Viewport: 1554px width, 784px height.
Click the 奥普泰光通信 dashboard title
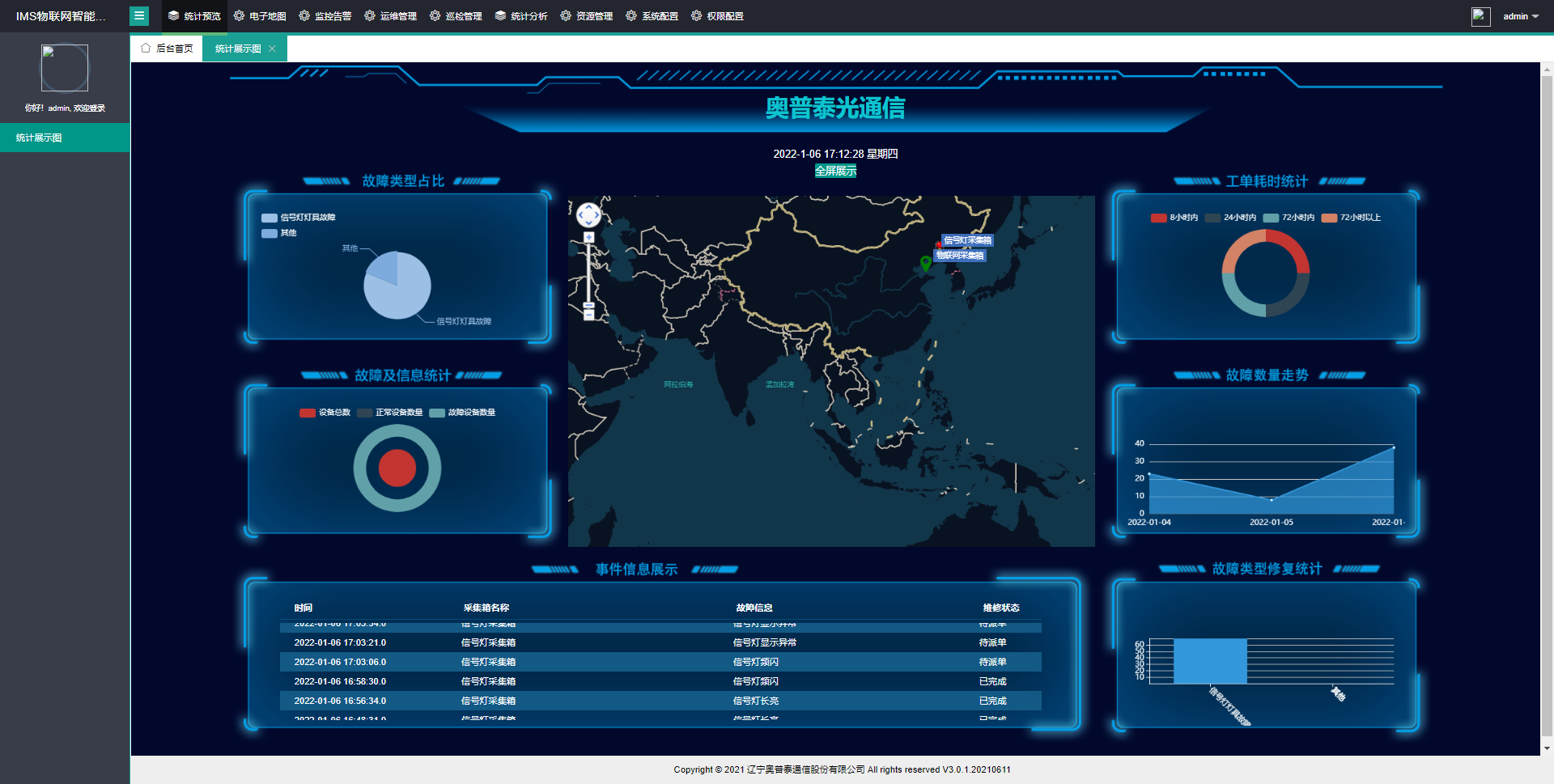tap(835, 108)
